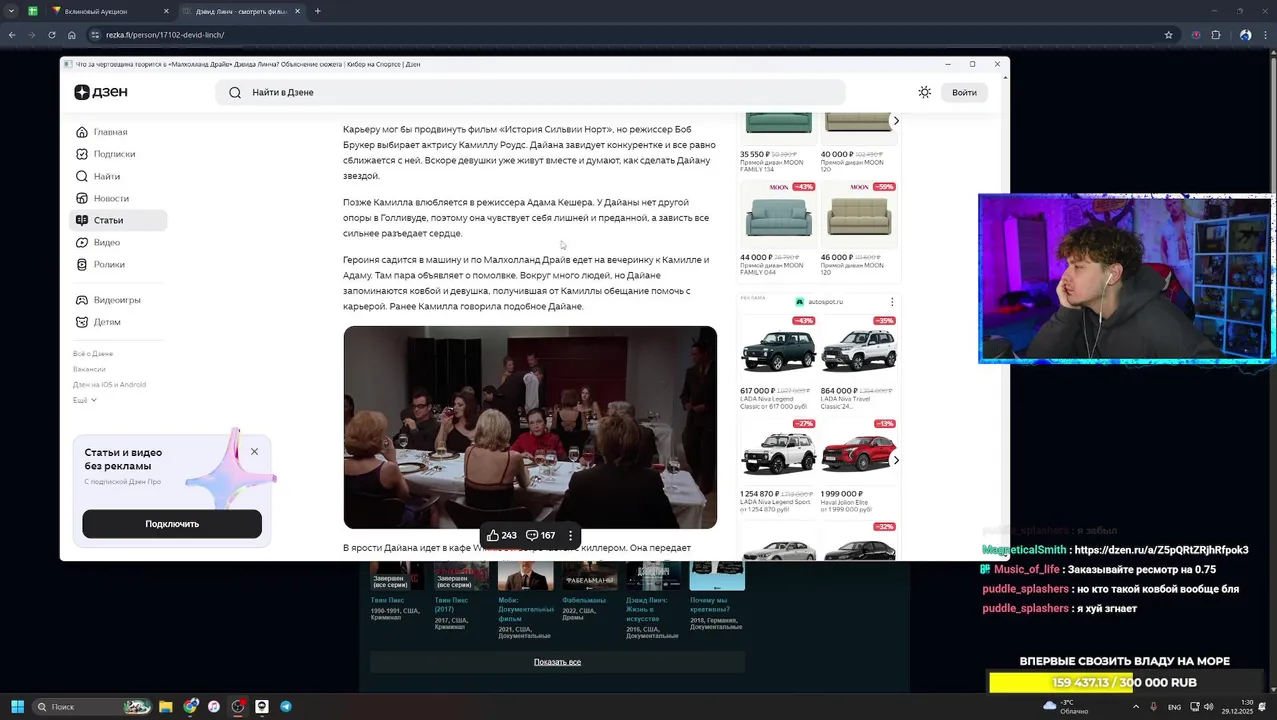
Task: Open the autospot.ru advertiser link
Action: [820, 301]
